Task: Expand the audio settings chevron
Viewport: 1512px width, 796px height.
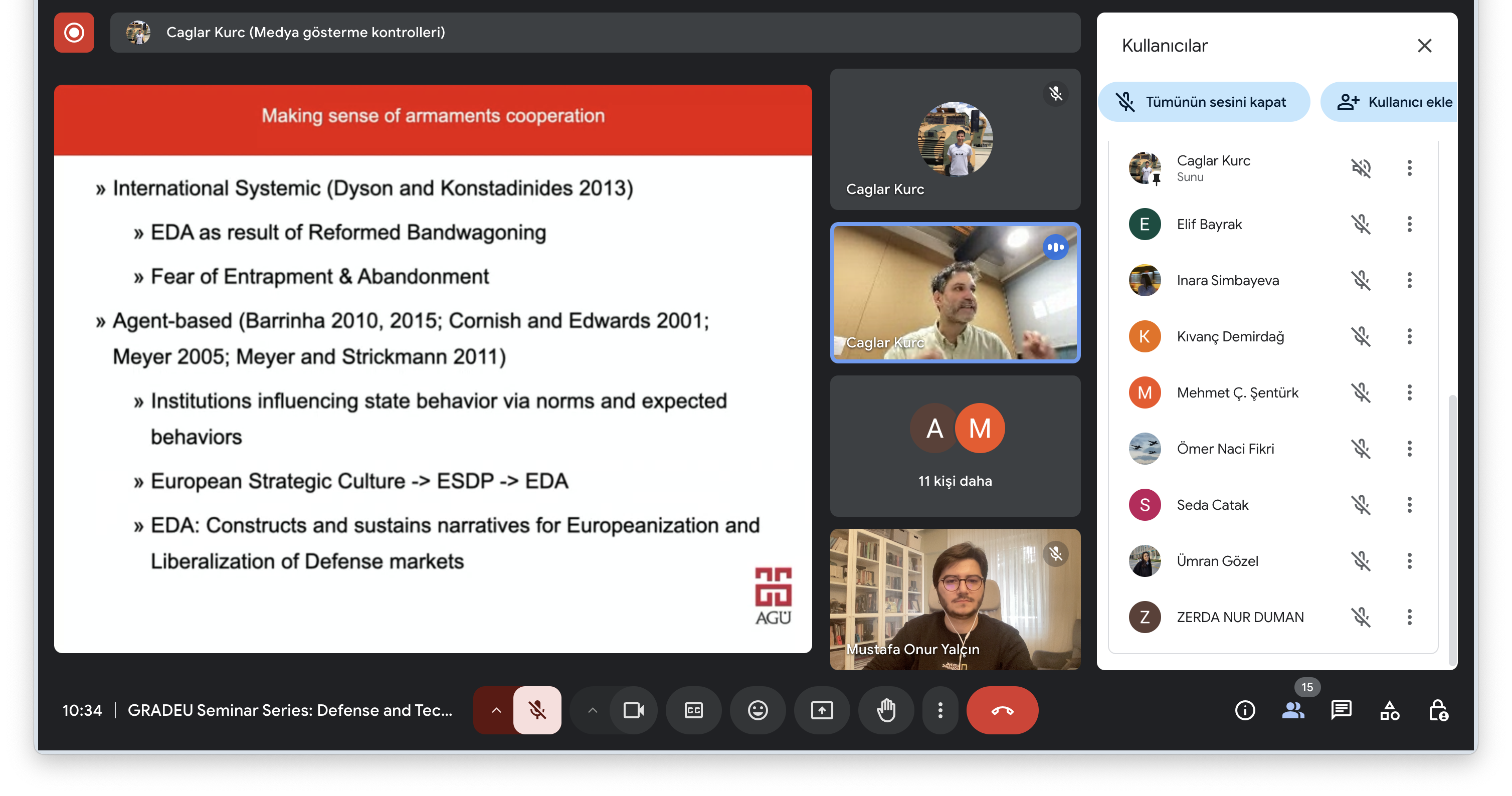Action: click(x=496, y=710)
